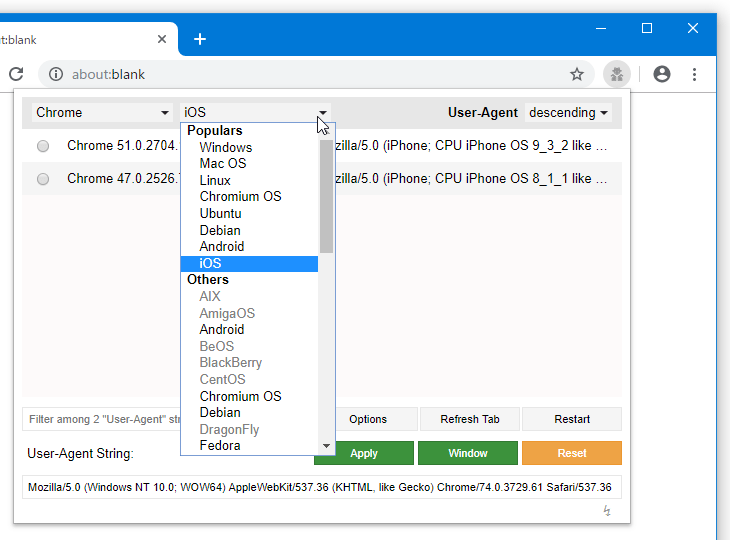Click the OS list scrollbar thumb
The width and height of the screenshot is (730, 540).
[326, 196]
